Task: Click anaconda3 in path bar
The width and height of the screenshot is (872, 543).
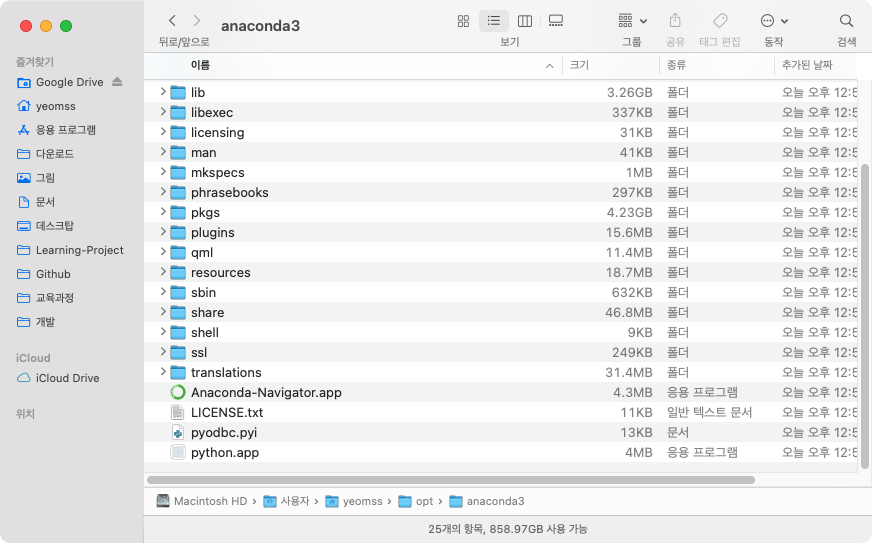Action: point(487,501)
